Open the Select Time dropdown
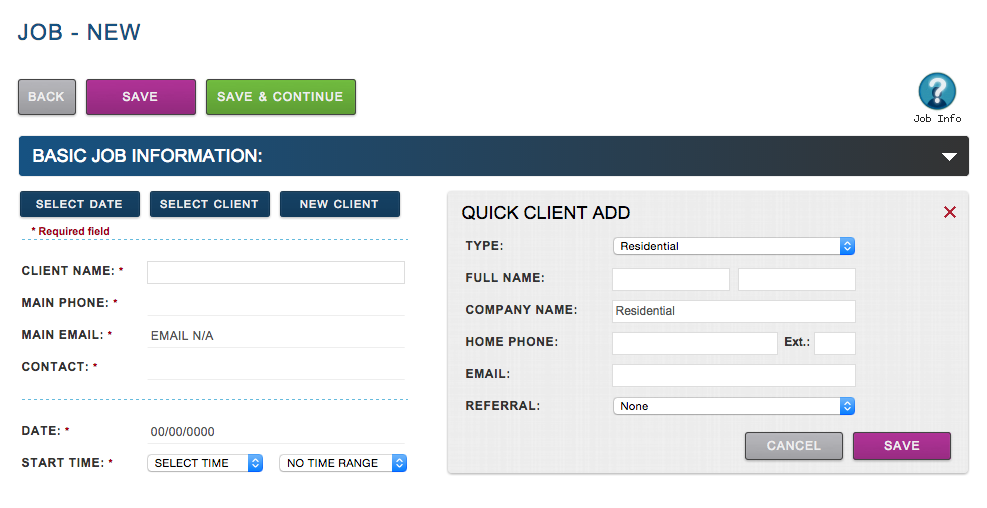Viewport: 987px width, 508px height. 205,463
